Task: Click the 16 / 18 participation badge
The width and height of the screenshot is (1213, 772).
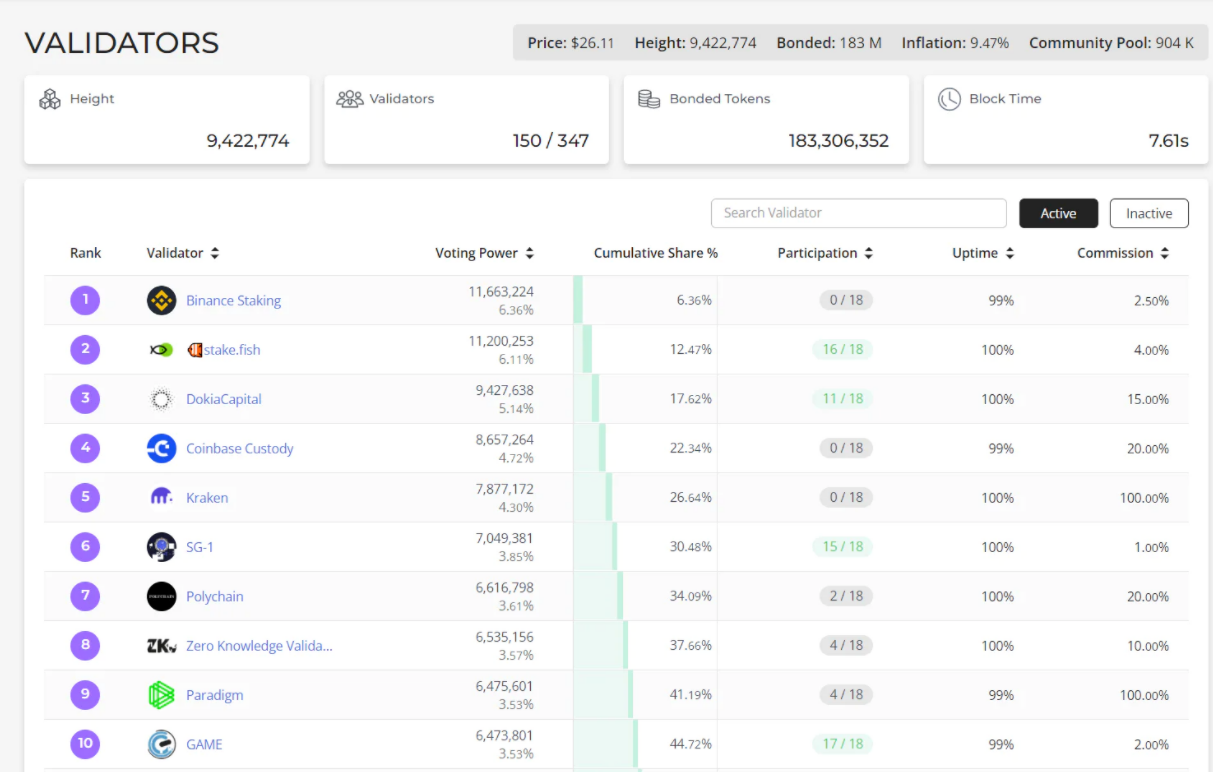Action: coord(842,350)
